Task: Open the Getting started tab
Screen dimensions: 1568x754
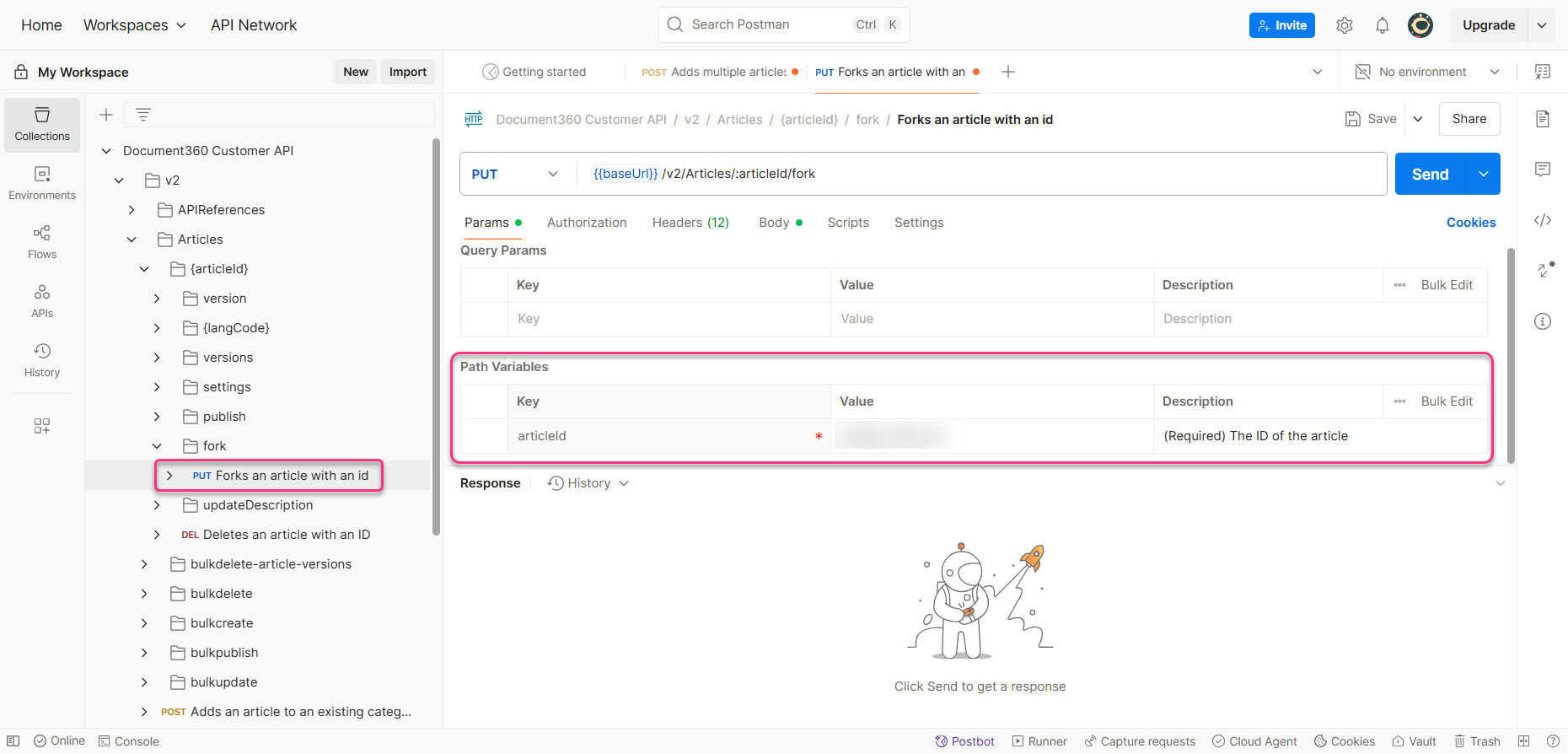Action: point(534,72)
